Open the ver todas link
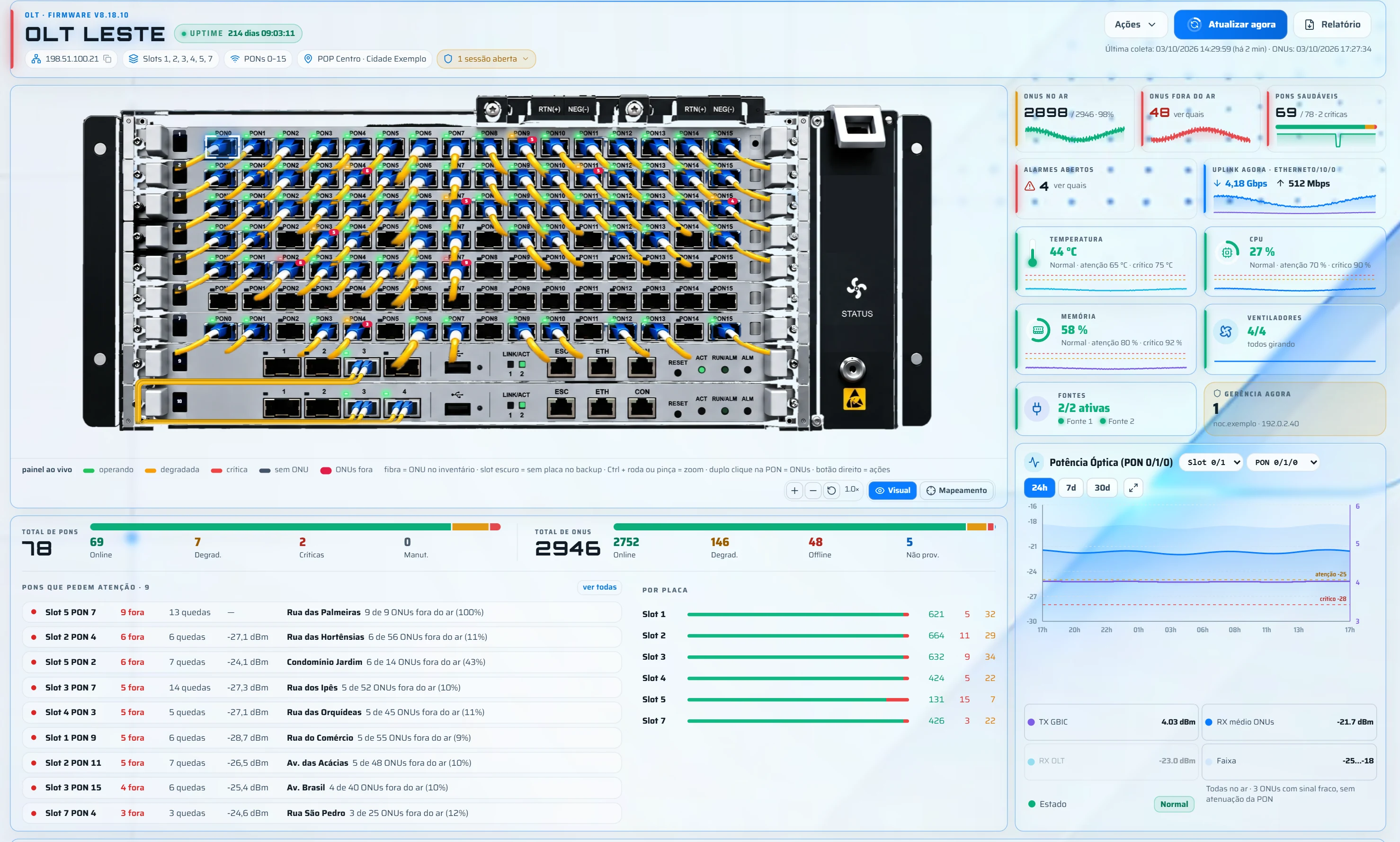Image resolution: width=1400 pixels, height=842 pixels. (599, 587)
